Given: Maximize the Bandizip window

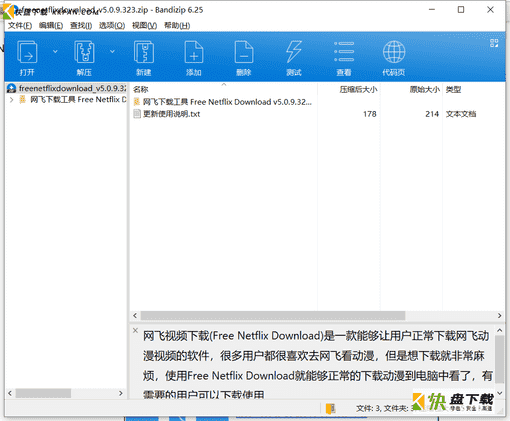Looking at the screenshot, I should click(461, 10).
